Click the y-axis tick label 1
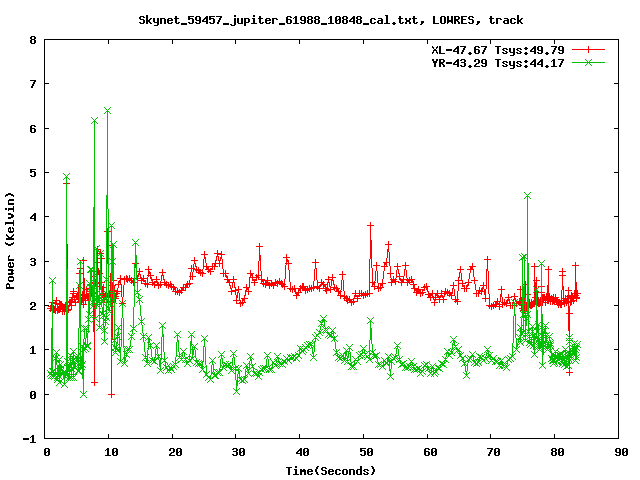The image size is (640, 480). point(33,351)
